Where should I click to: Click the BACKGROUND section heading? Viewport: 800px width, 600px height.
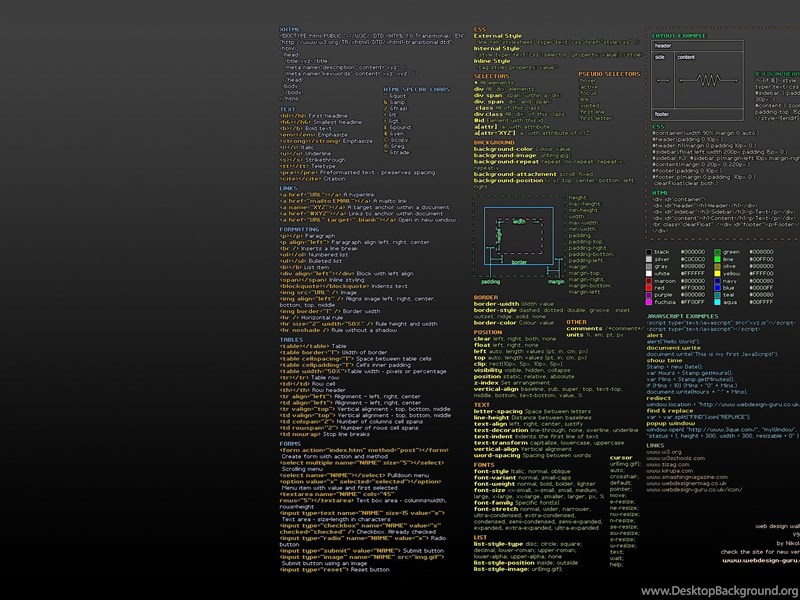click(494, 143)
